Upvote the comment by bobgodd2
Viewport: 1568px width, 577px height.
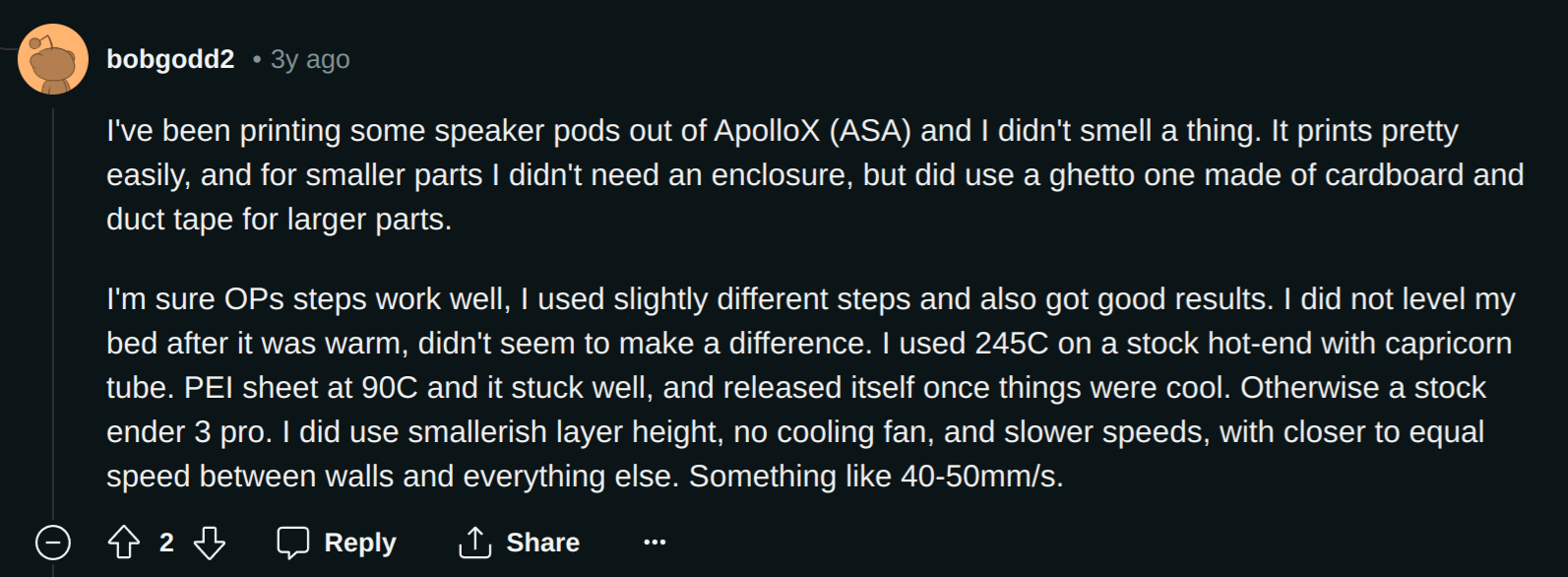point(124,543)
